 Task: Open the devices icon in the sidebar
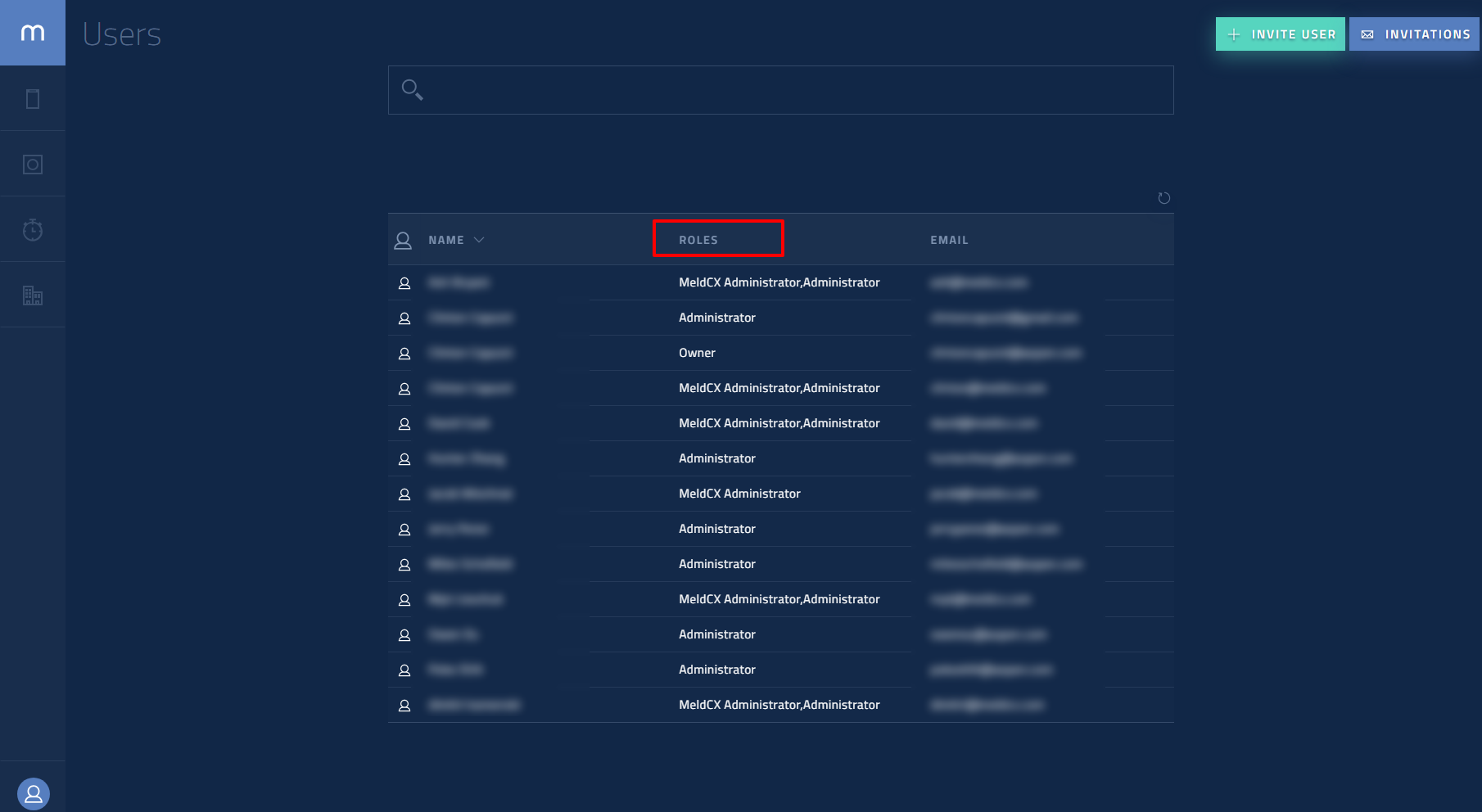coord(33,99)
